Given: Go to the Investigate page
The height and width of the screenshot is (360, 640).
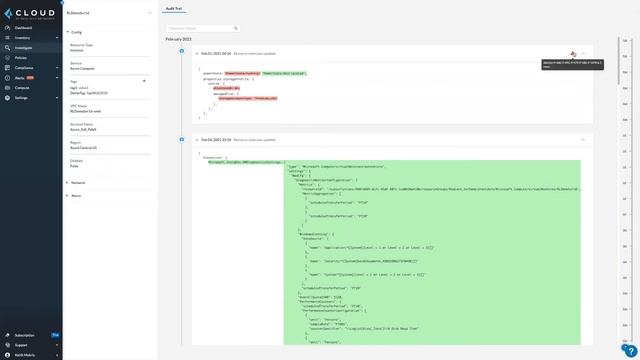Looking at the screenshot, I should point(23,48).
